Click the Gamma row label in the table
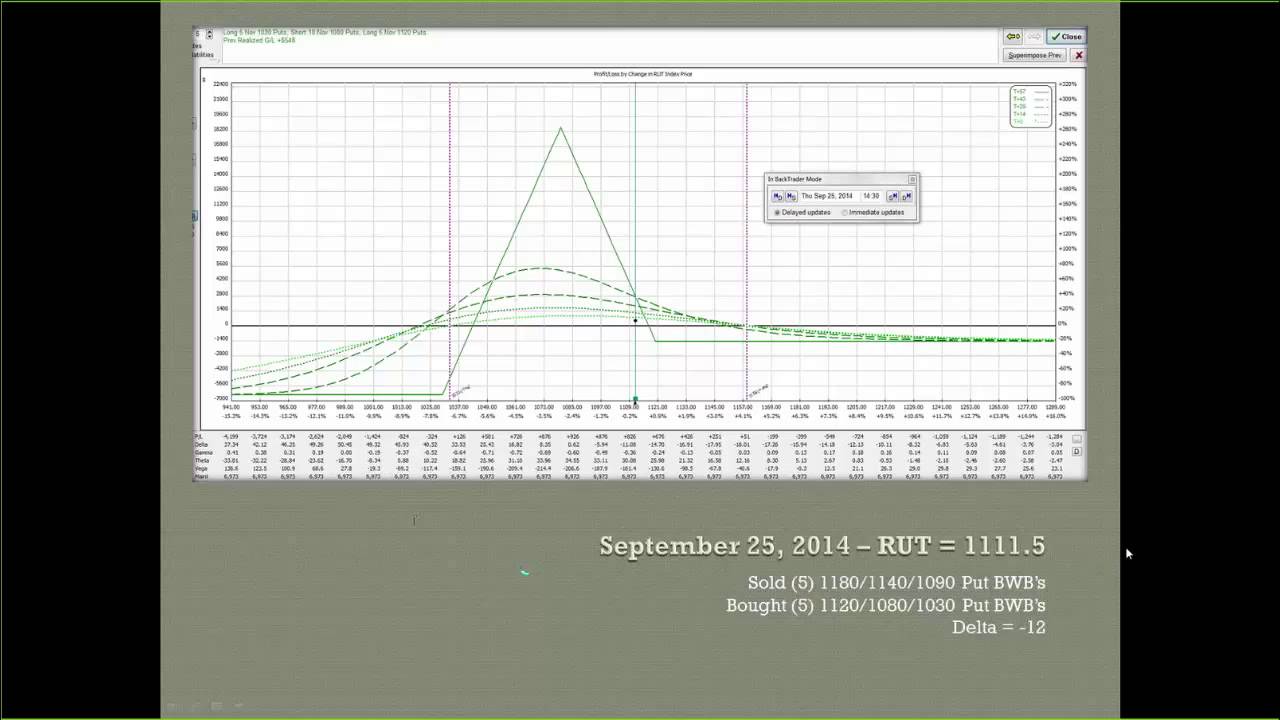The width and height of the screenshot is (1280, 720). pos(202,452)
